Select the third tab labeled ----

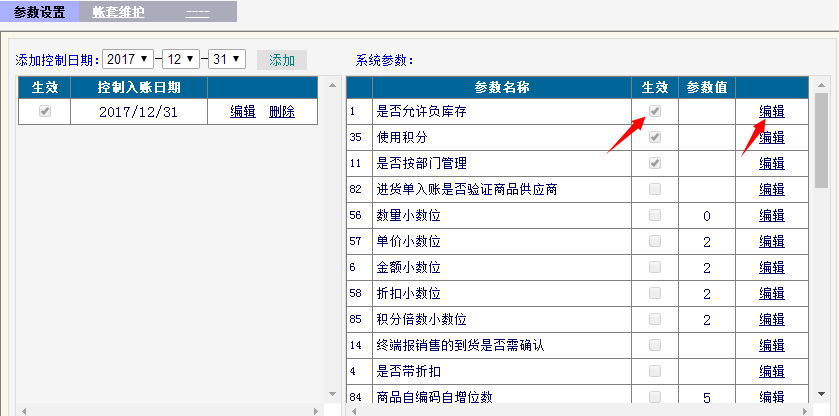tap(197, 12)
